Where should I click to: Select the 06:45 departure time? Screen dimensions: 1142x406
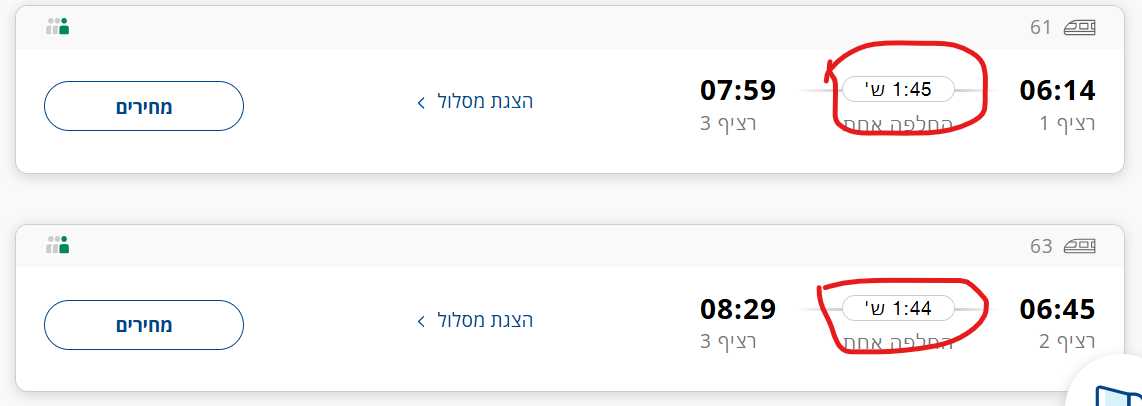click(1057, 309)
